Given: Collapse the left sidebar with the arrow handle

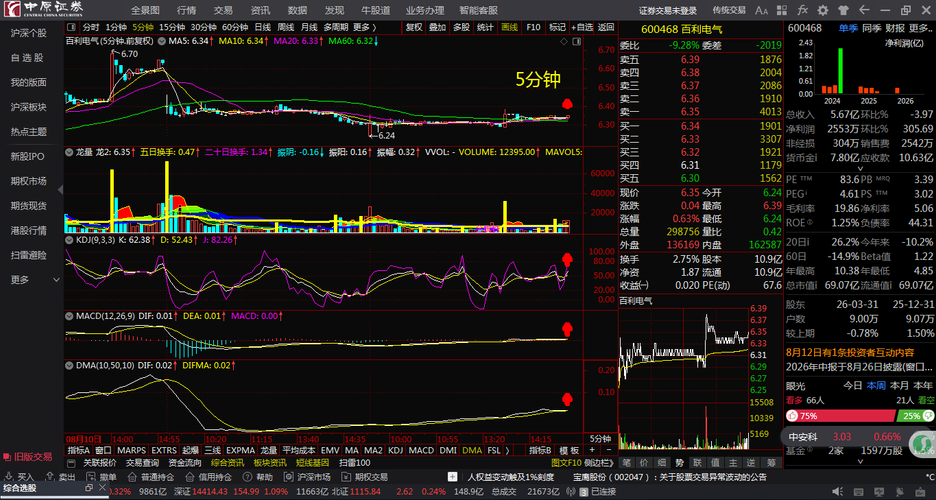Looking at the screenshot, I should pyautogui.click(x=60, y=189).
